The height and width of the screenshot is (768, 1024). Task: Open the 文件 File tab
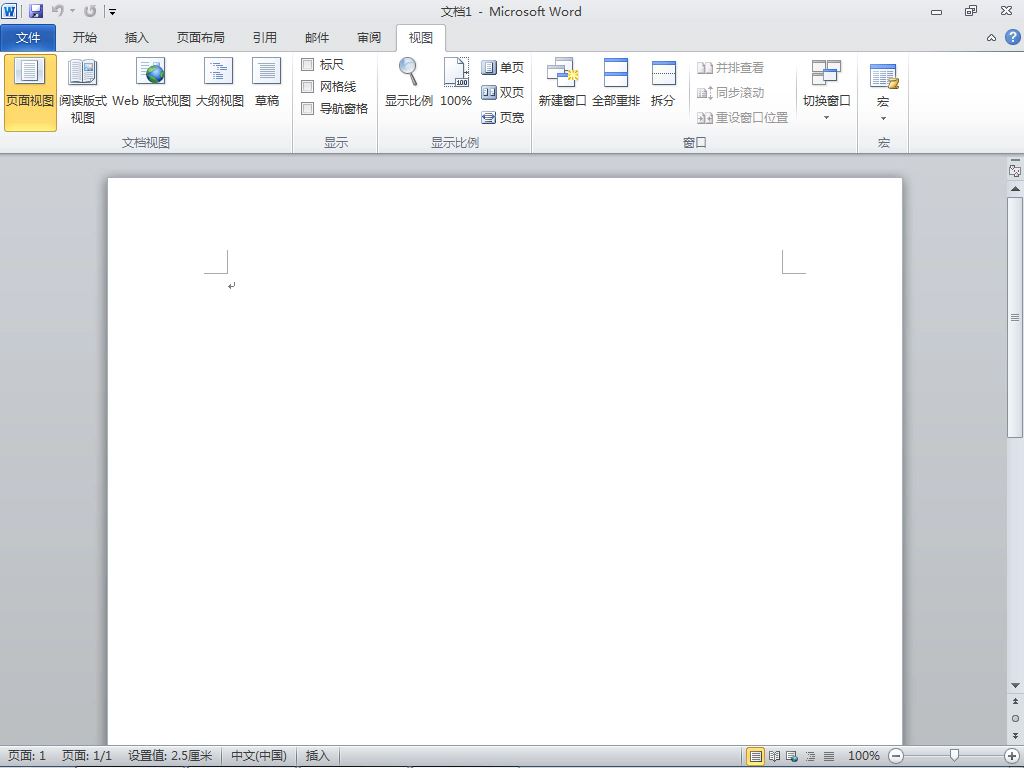28,37
